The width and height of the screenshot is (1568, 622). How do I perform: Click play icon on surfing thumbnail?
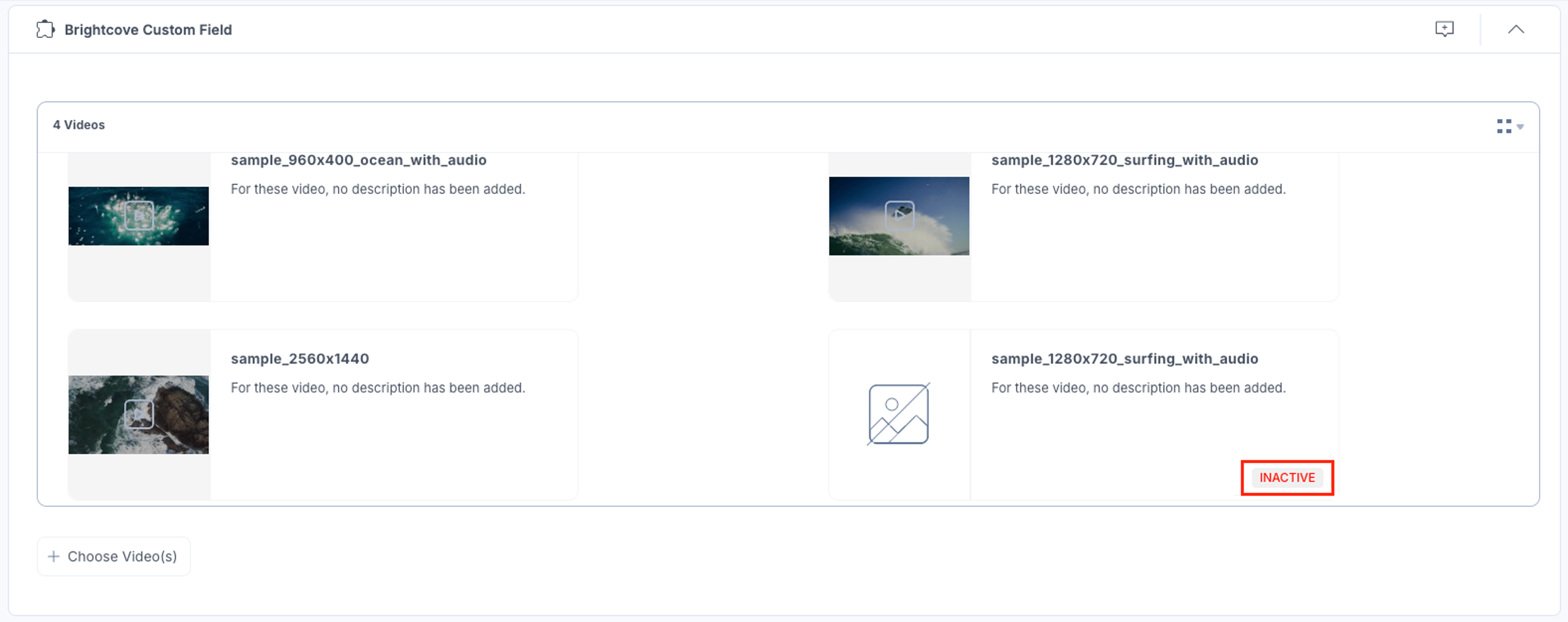point(899,215)
